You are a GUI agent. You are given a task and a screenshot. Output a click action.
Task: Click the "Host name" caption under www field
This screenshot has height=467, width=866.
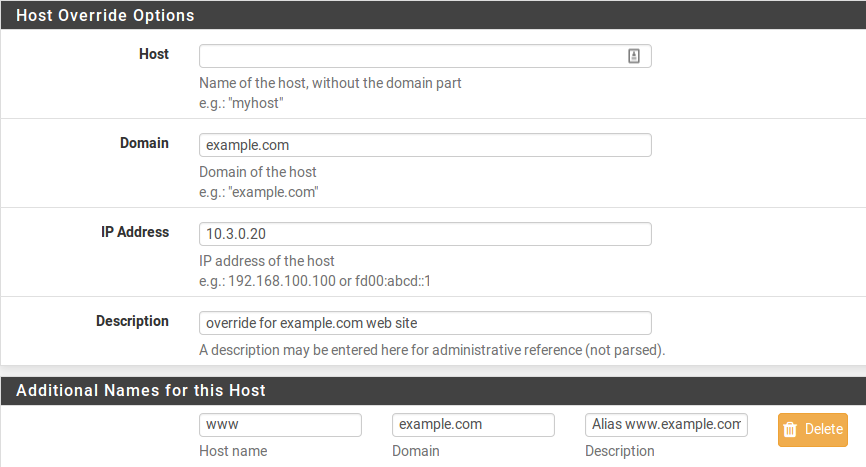pyautogui.click(x=233, y=451)
